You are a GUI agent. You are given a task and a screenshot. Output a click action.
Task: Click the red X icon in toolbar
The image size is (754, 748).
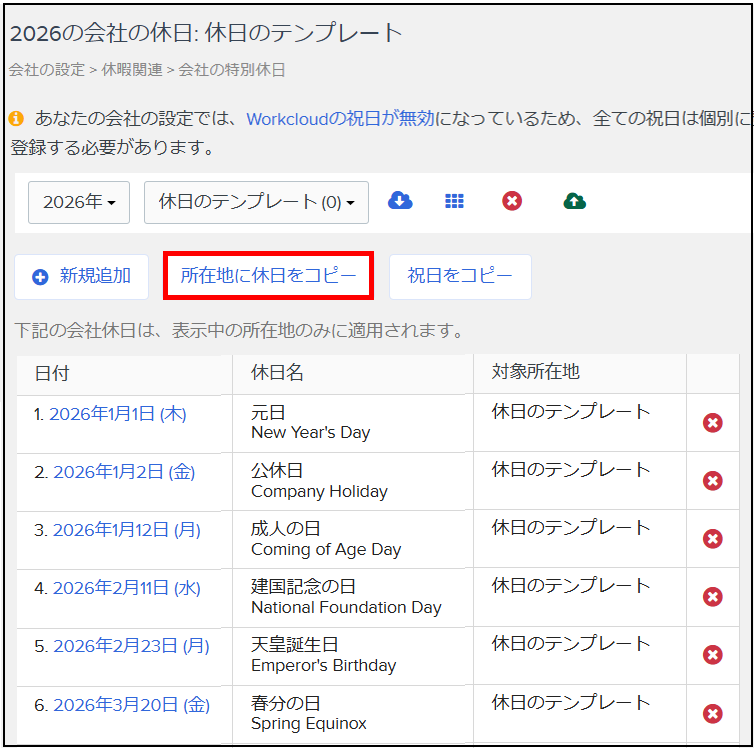click(x=512, y=201)
